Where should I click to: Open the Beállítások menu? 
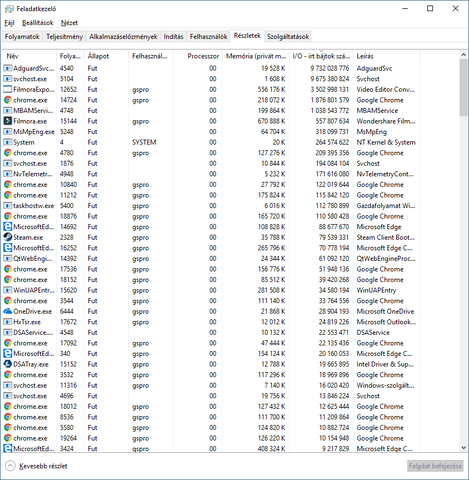[38, 23]
